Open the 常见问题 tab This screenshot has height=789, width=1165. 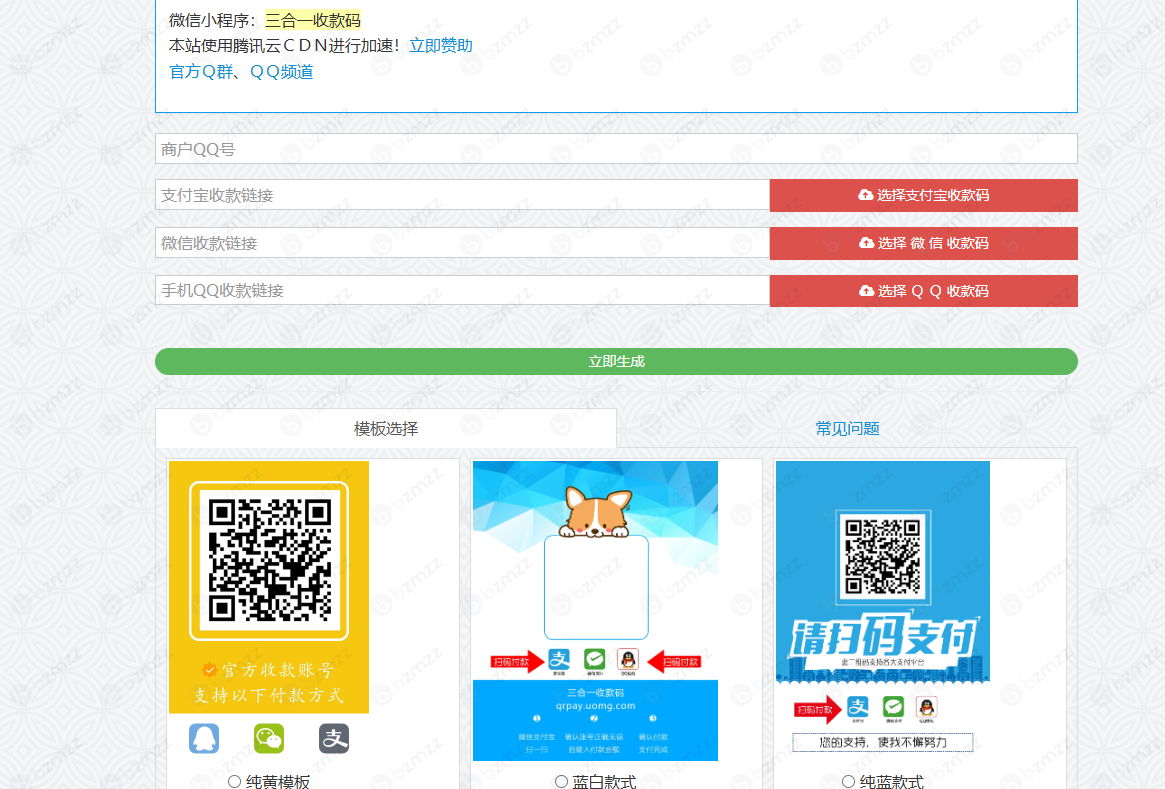click(847, 429)
